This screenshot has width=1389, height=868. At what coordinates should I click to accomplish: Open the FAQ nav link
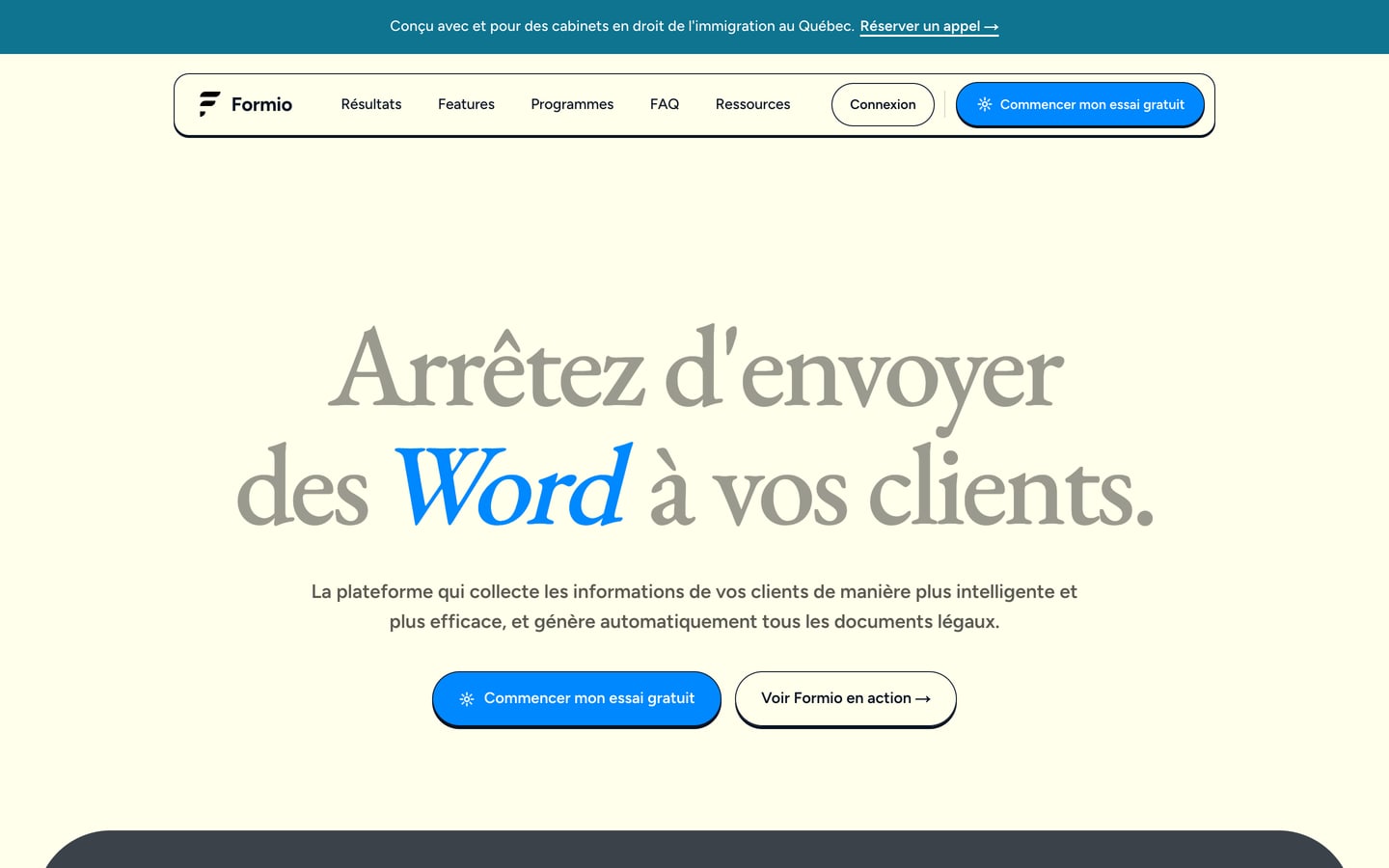click(x=665, y=104)
